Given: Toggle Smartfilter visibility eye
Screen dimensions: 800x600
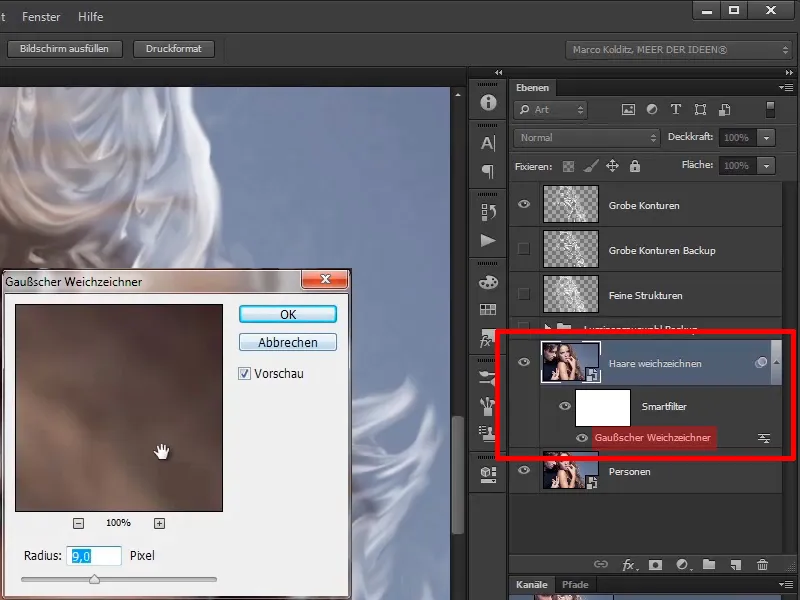Looking at the screenshot, I should pos(565,406).
